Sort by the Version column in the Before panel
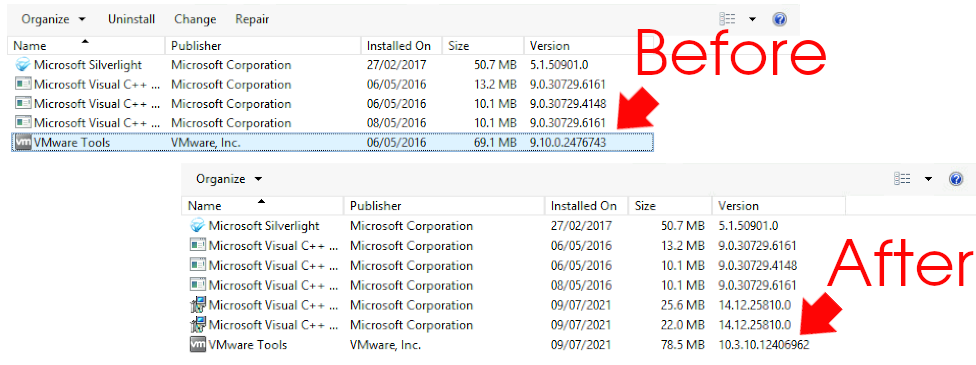 [579, 45]
